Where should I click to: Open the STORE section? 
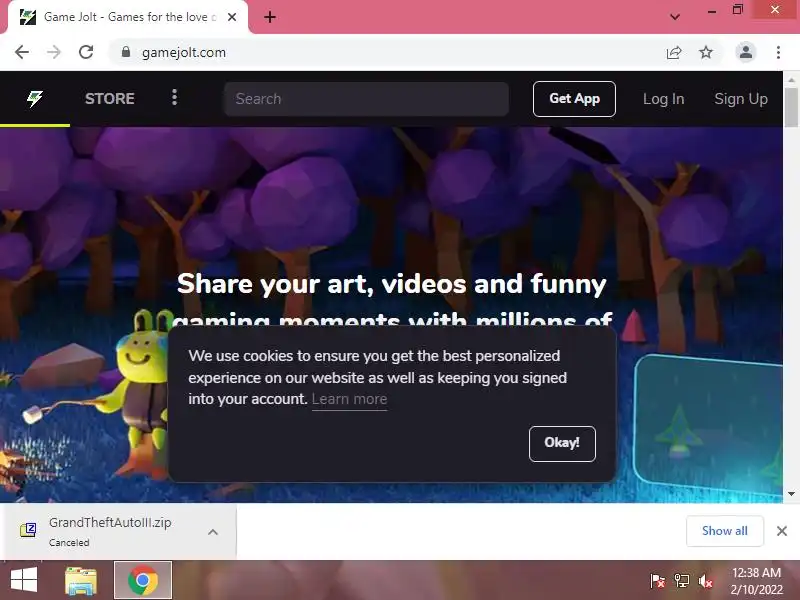click(110, 98)
